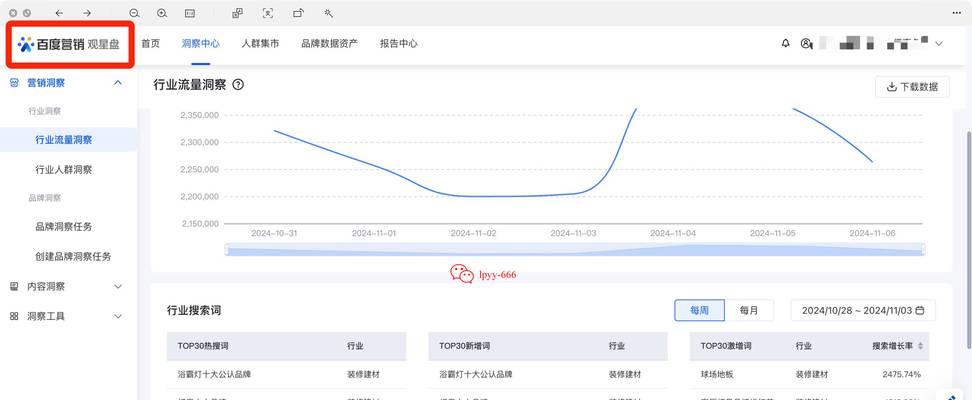Click the TOP30激增词 column header
This screenshot has width=972, height=400.
tap(726, 346)
